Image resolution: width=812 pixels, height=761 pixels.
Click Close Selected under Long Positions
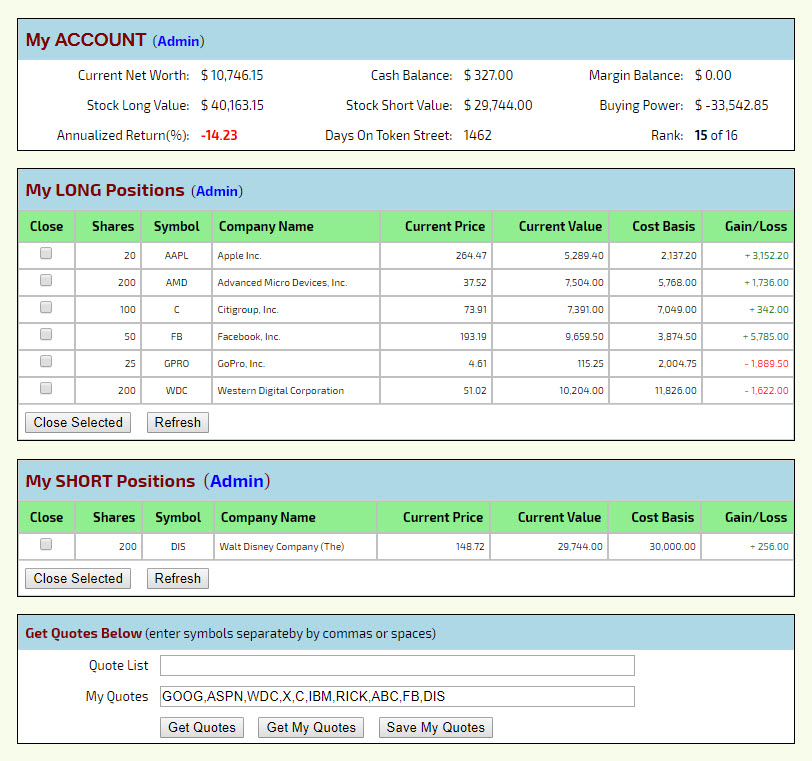[x=78, y=423]
